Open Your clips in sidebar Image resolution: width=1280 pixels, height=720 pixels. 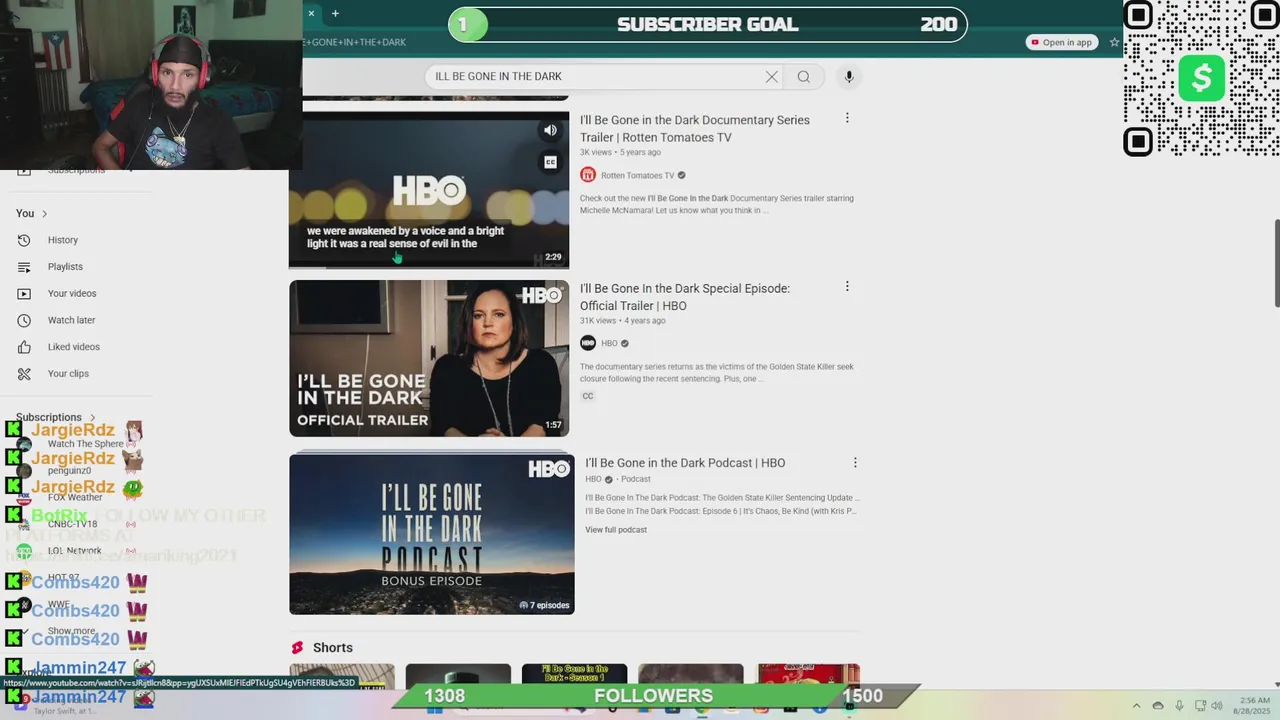point(68,374)
